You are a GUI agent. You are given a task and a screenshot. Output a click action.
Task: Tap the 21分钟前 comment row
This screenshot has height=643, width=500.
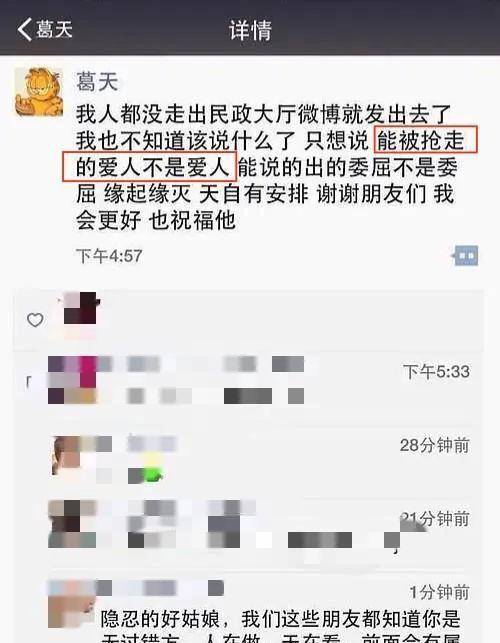pos(258,525)
